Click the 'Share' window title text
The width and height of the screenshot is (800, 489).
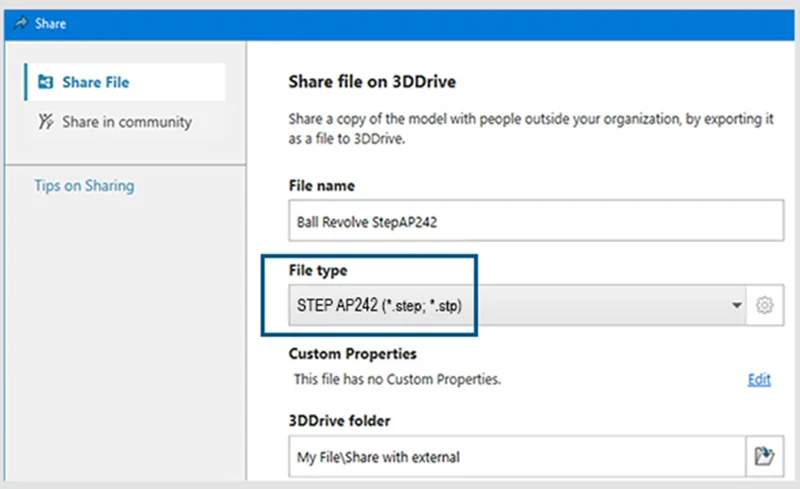pos(50,23)
